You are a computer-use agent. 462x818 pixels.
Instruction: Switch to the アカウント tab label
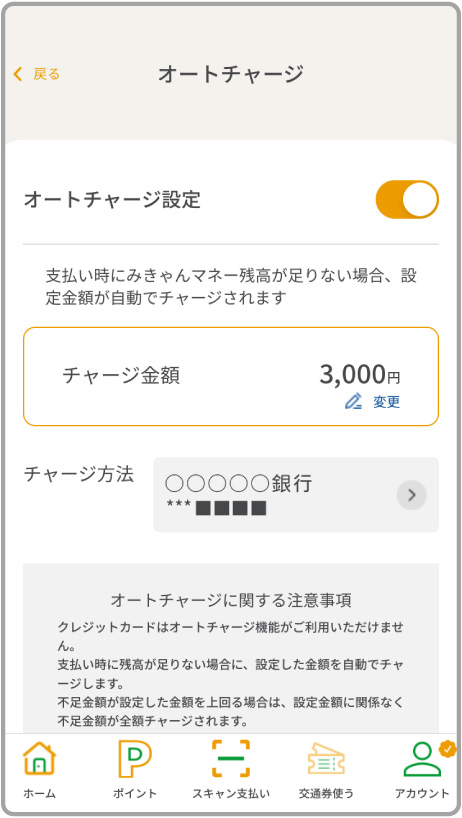422,793
